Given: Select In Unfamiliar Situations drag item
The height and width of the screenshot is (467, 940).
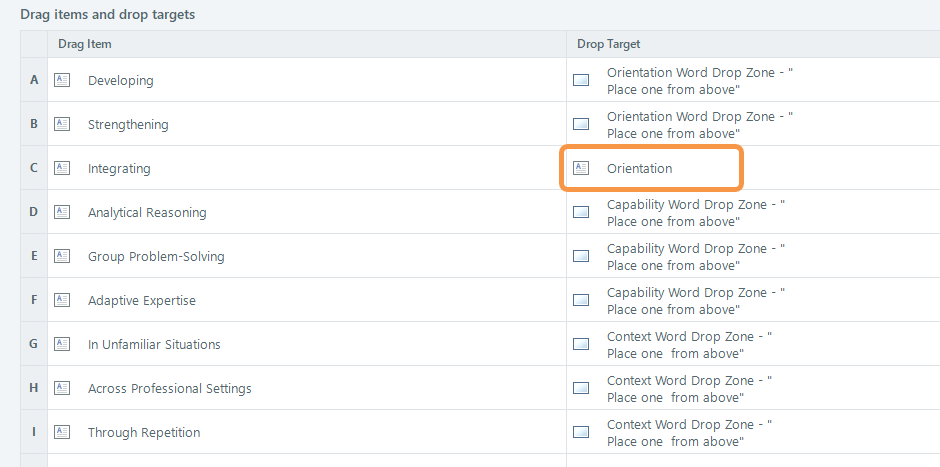Looking at the screenshot, I should pyautogui.click(x=154, y=344).
